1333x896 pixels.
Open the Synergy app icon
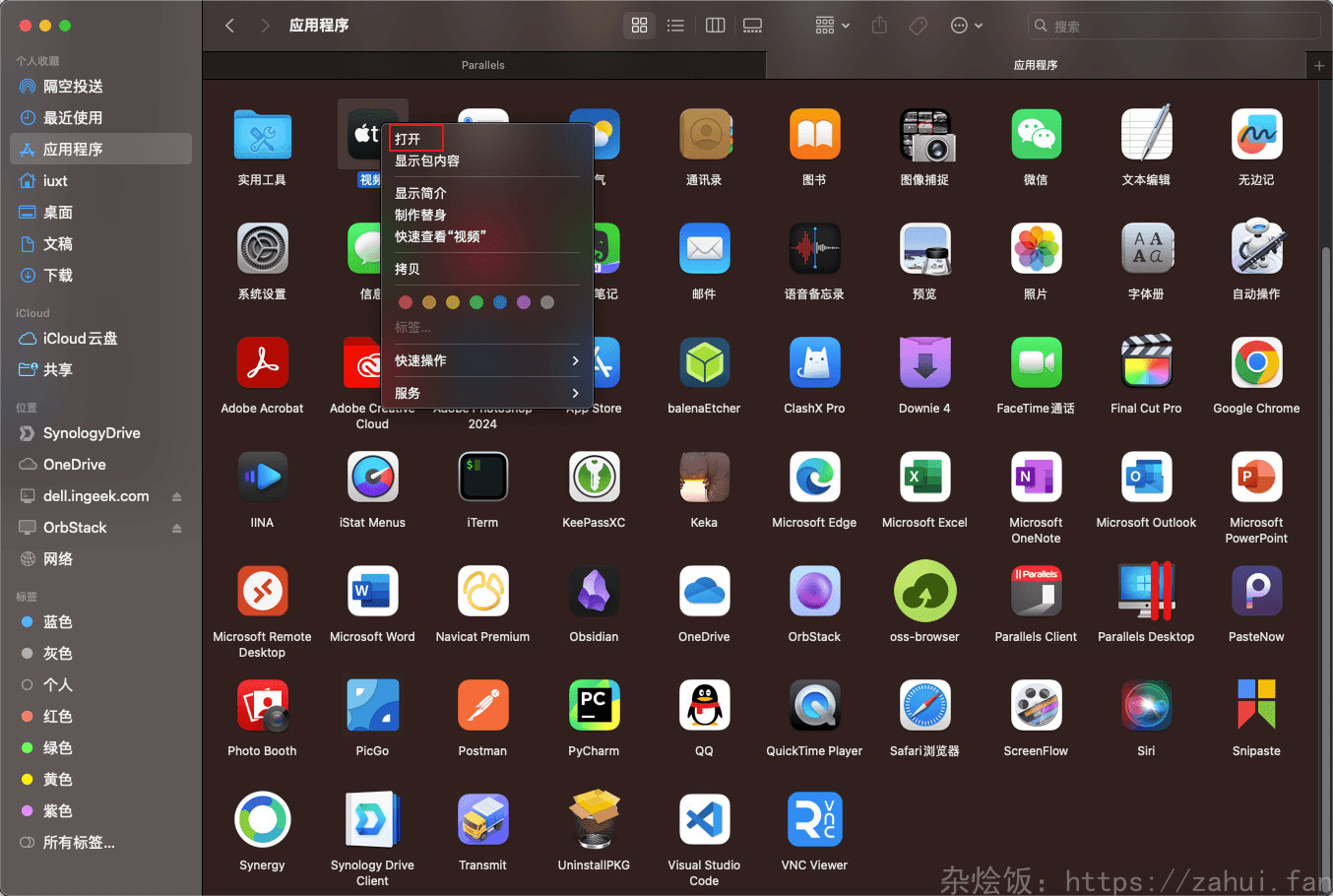[262, 820]
